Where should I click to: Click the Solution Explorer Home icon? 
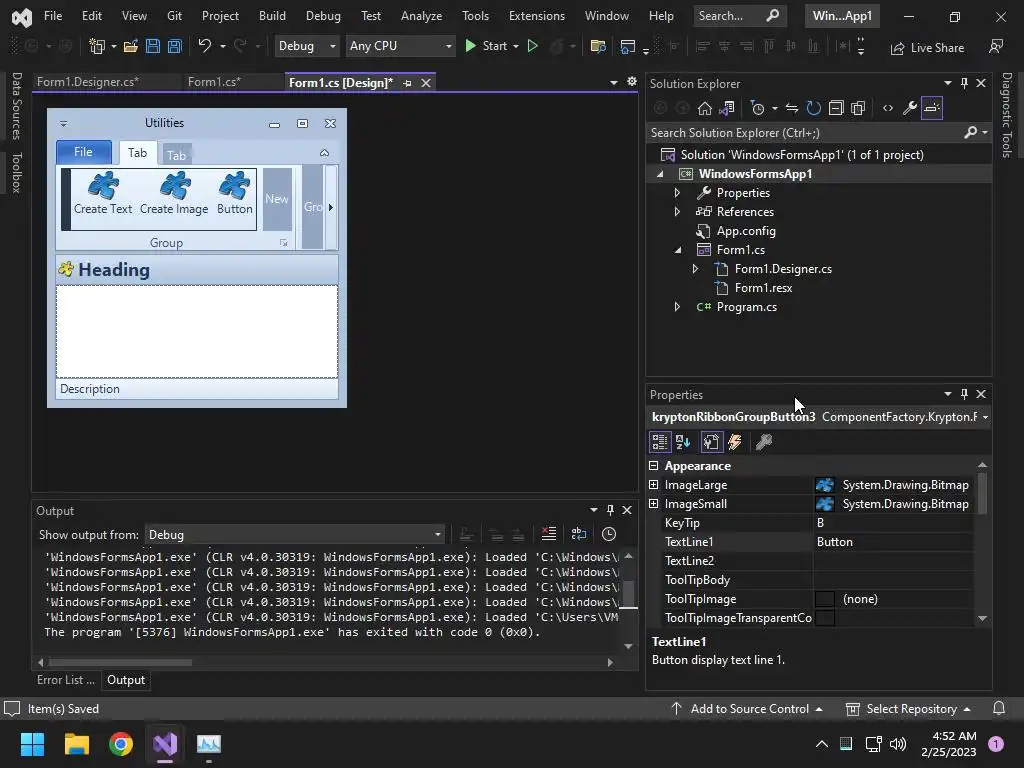(x=705, y=108)
